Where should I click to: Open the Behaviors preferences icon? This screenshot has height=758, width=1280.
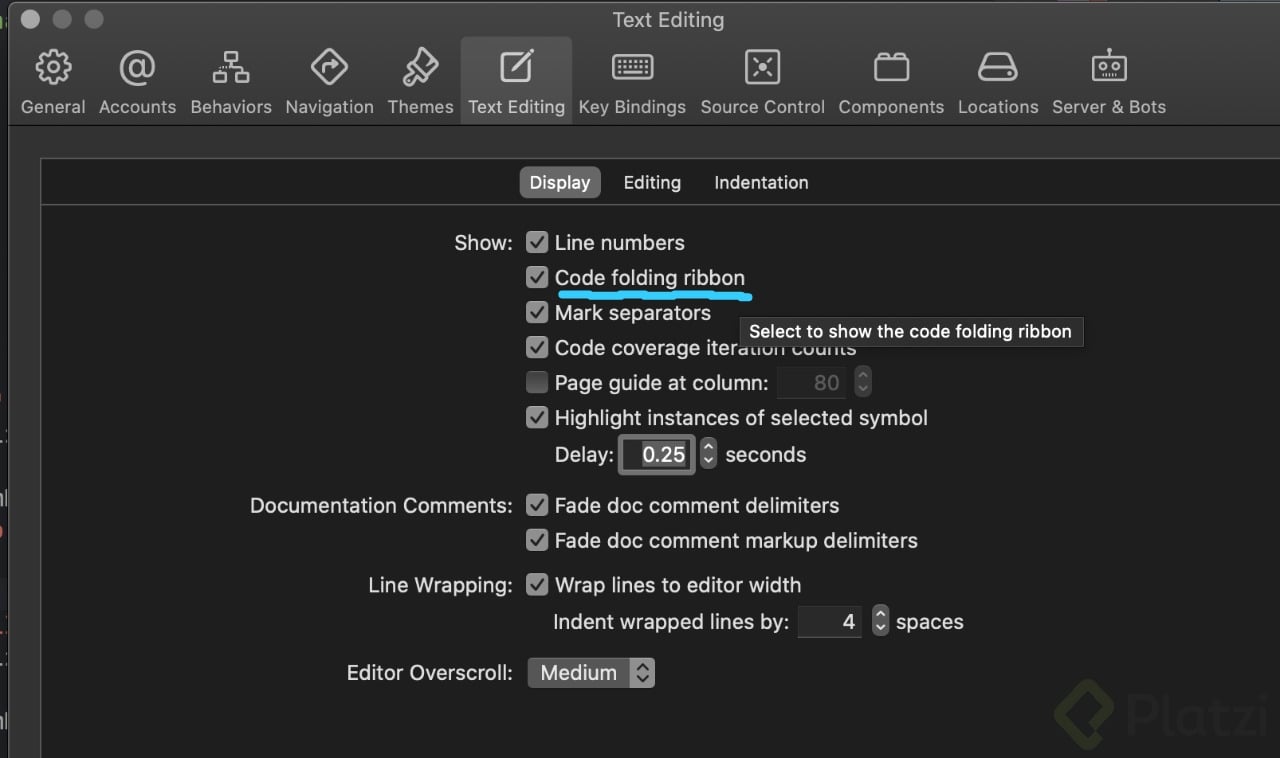231,68
